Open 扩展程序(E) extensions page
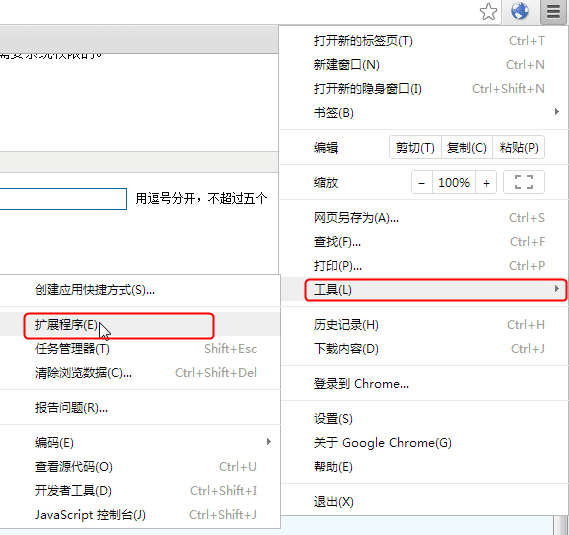This screenshot has height=535, width=569. (140, 324)
